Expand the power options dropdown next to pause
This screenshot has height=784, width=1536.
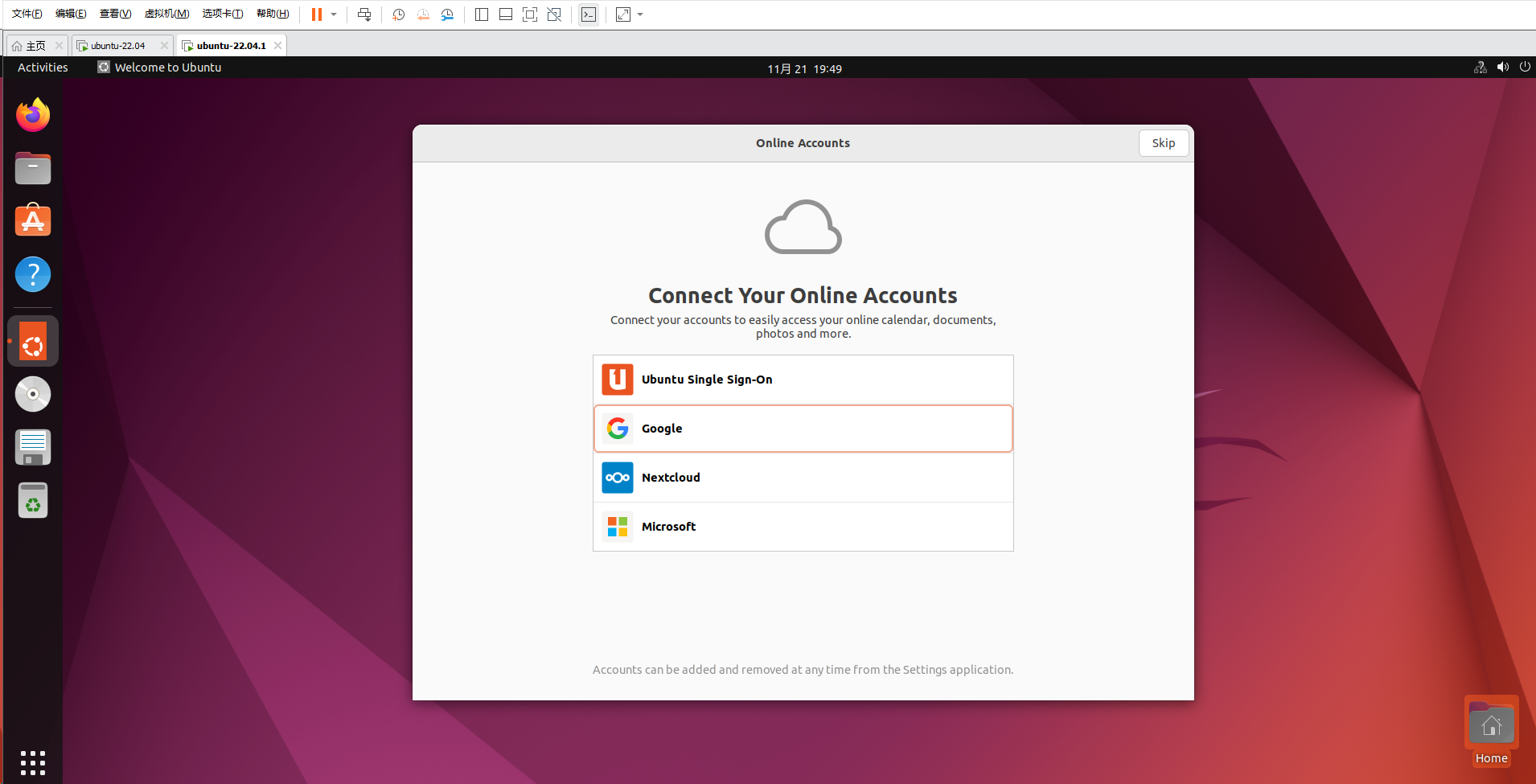tap(334, 14)
